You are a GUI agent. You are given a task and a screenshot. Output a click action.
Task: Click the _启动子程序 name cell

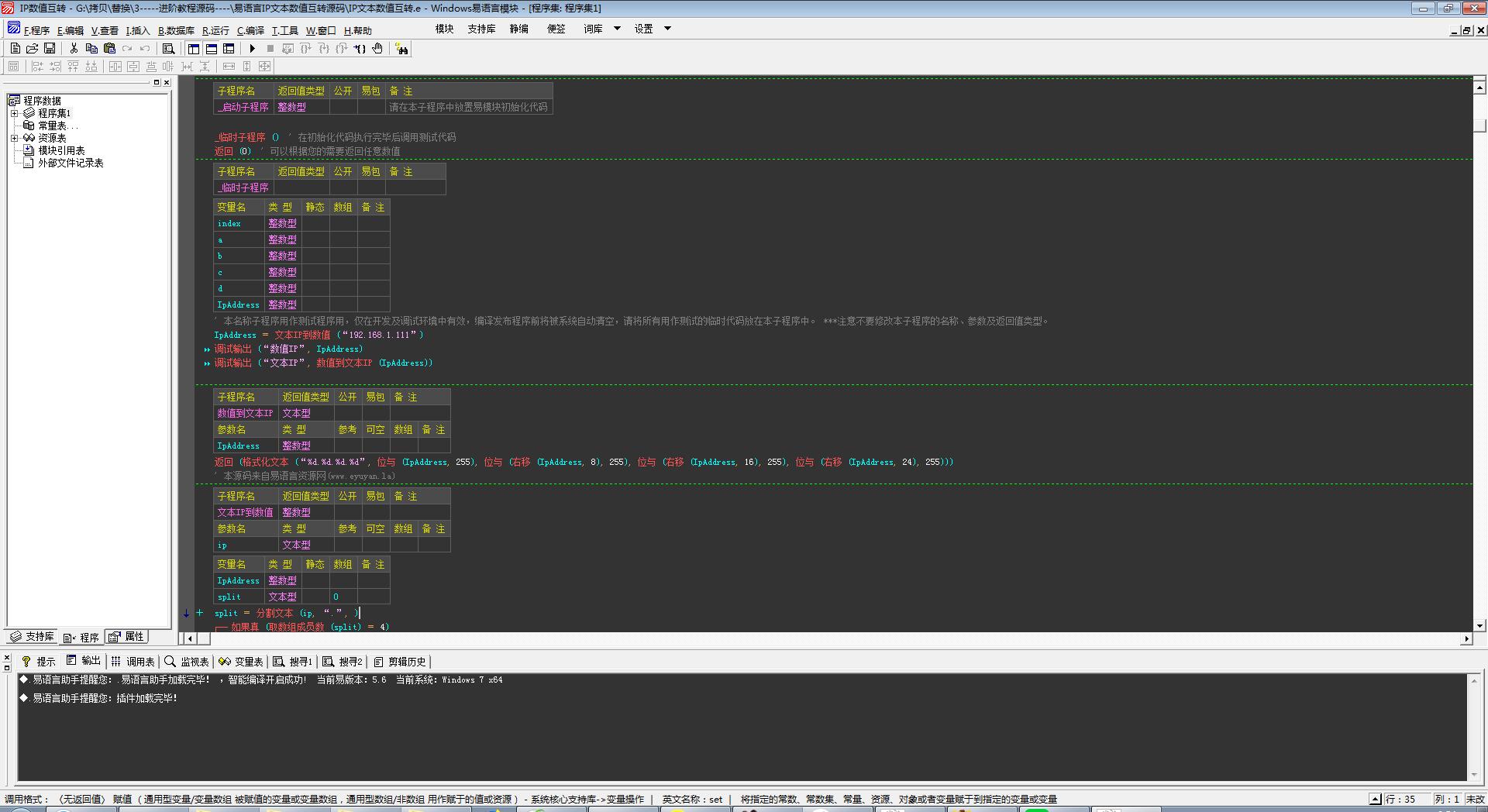pyautogui.click(x=243, y=107)
